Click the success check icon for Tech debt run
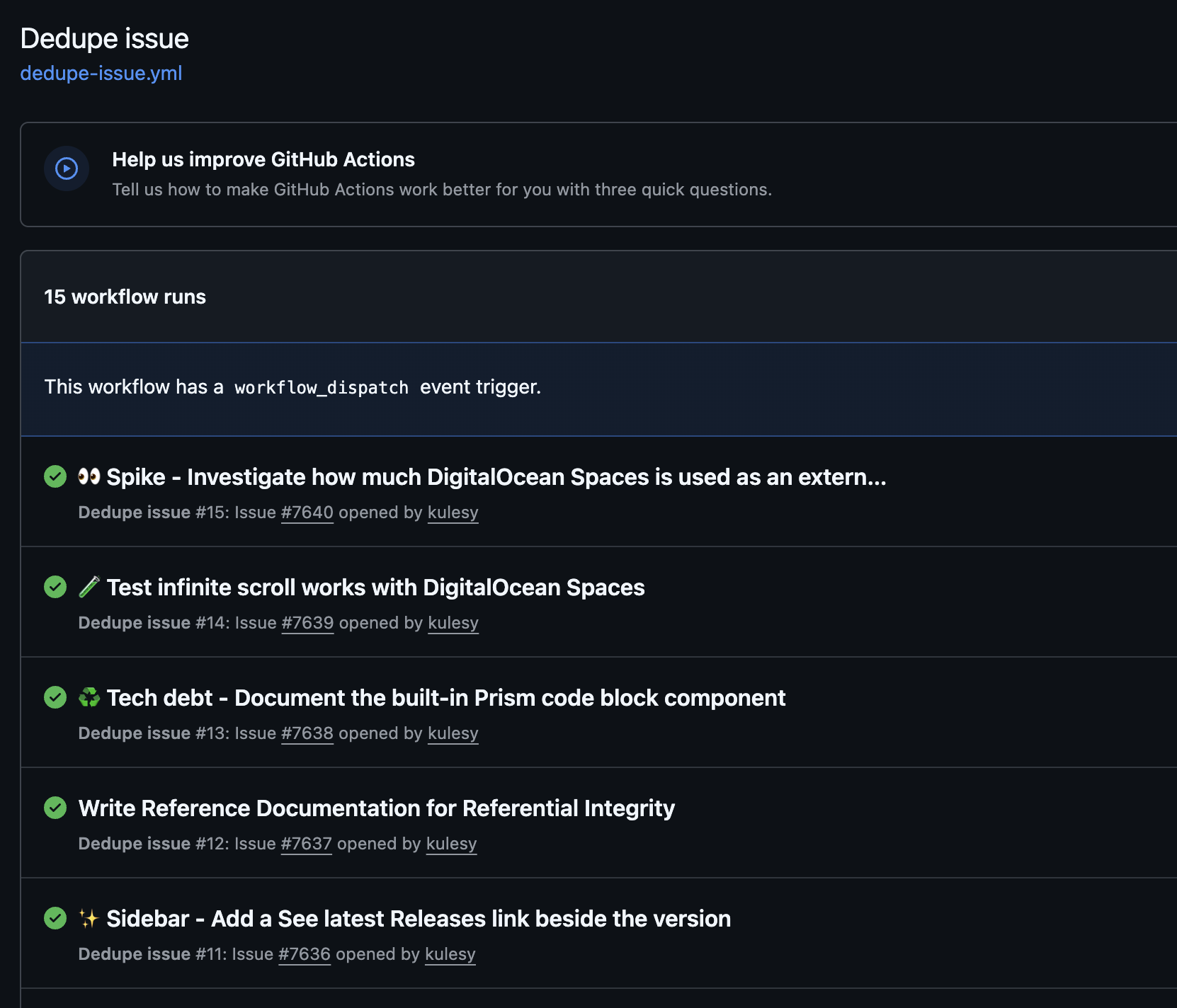1177x1008 pixels. point(55,697)
